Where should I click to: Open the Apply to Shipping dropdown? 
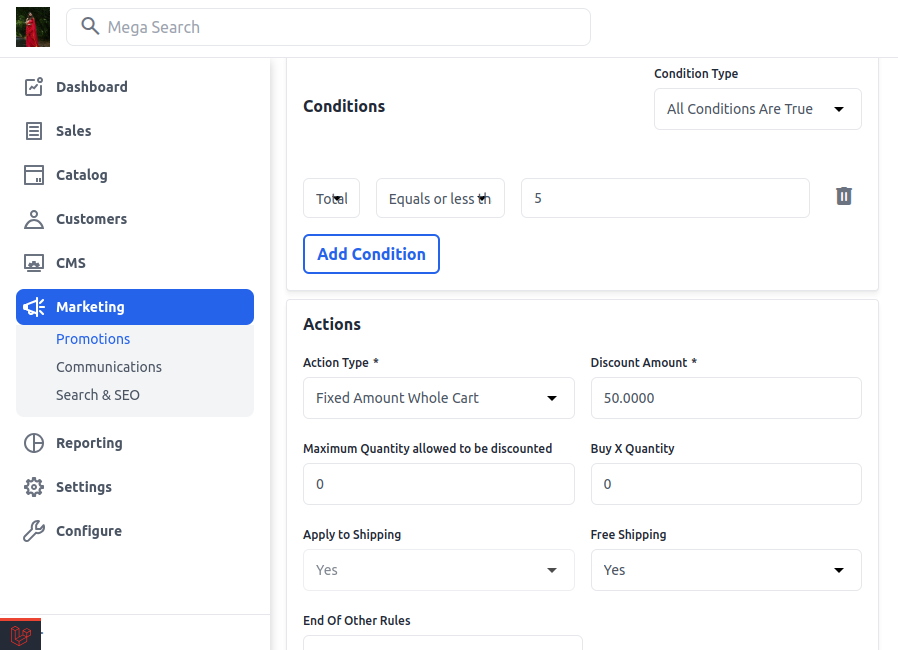pyautogui.click(x=439, y=570)
